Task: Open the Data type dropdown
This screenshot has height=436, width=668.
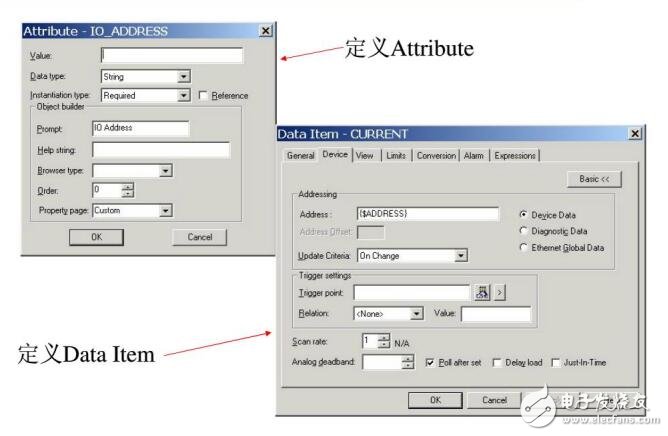Action: [x=183, y=76]
